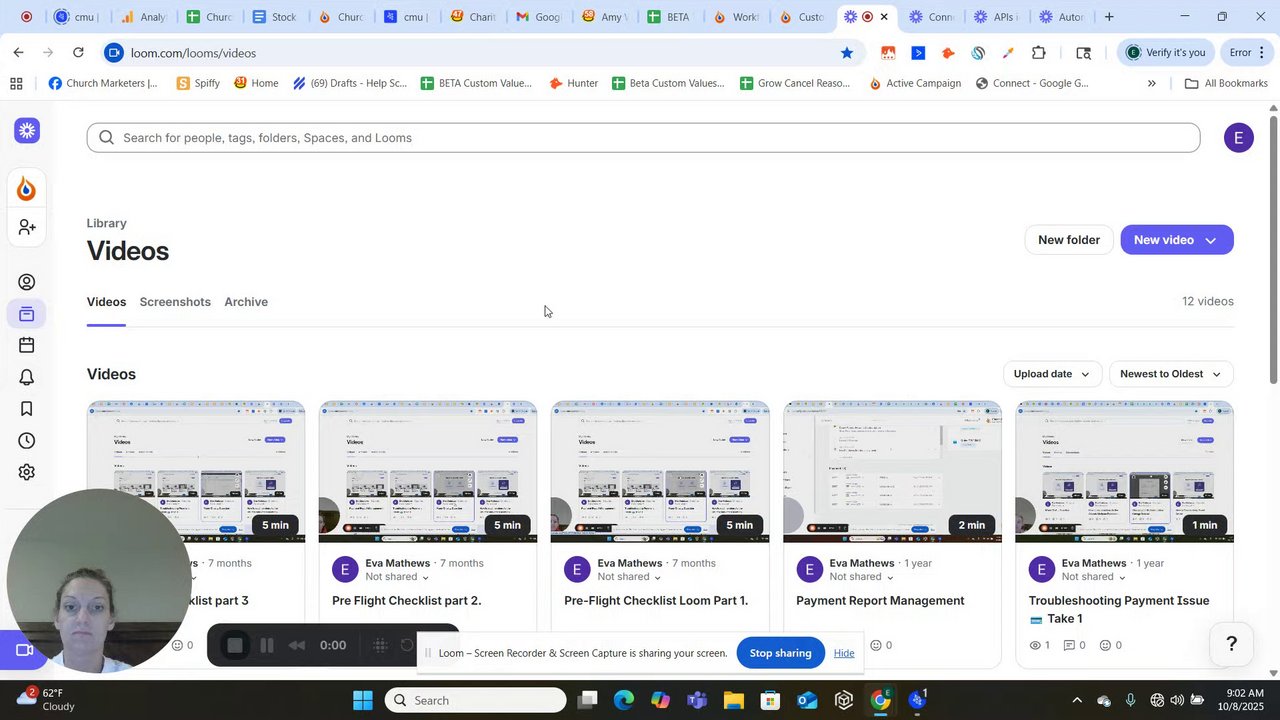Viewport: 1280px width, 720px height.
Task: Open the Active Campaign bookmark
Action: coord(915,84)
